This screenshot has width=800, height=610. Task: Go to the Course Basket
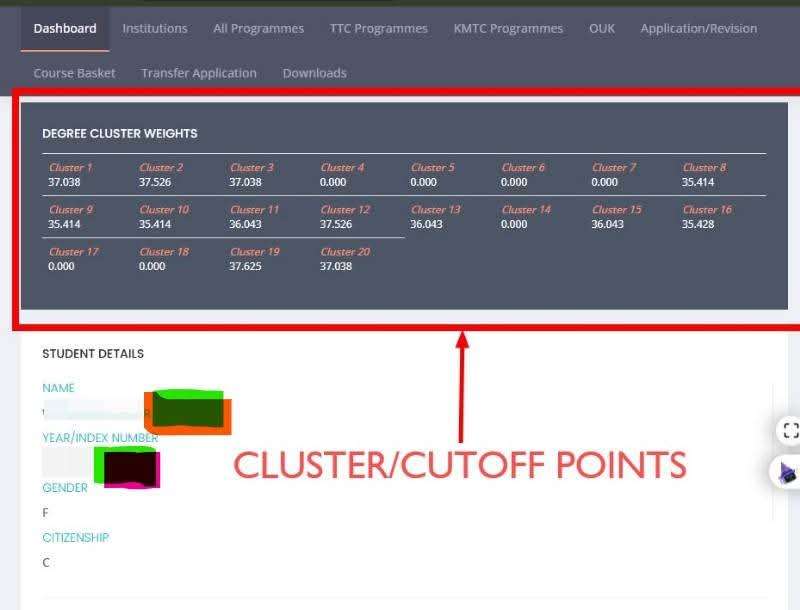[74, 73]
